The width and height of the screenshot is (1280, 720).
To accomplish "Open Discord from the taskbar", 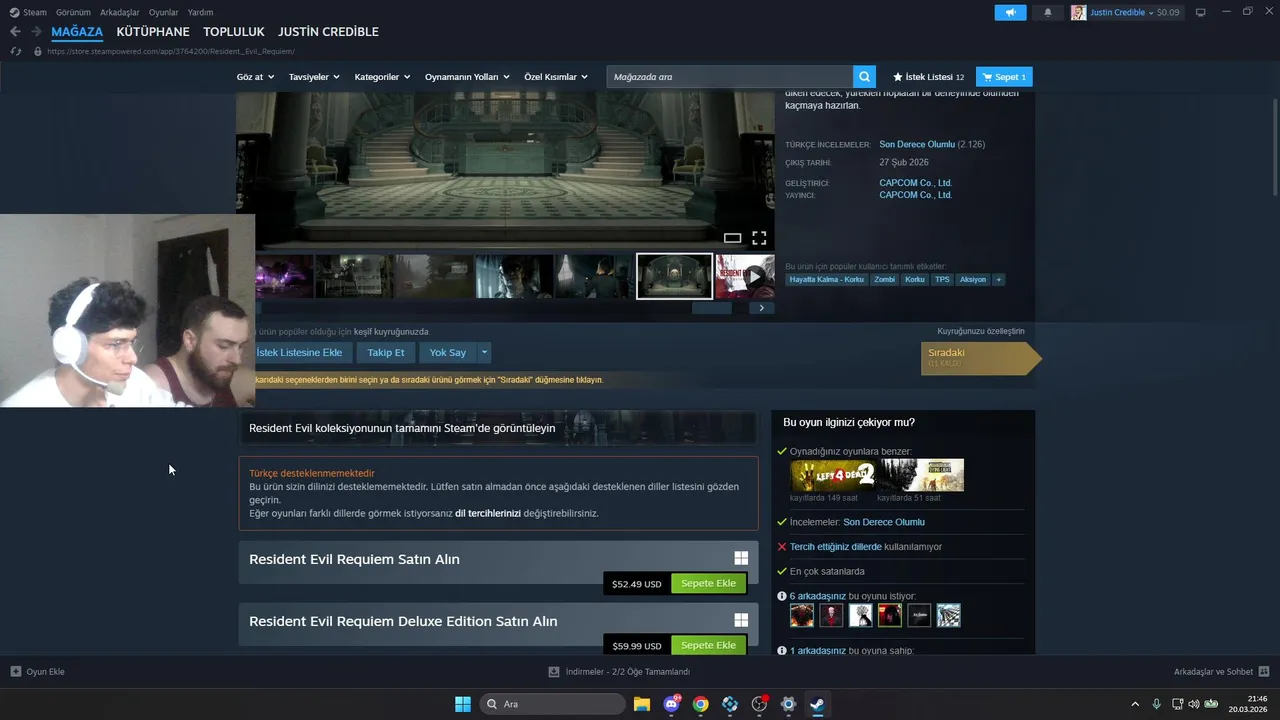I will pyautogui.click(x=671, y=704).
